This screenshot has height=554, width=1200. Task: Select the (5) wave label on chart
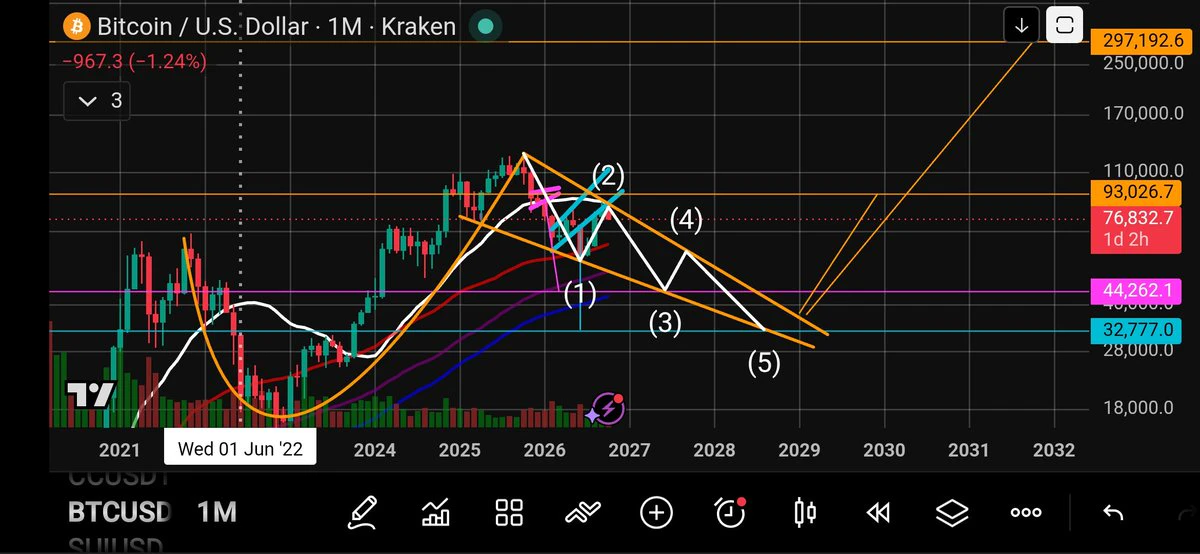tap(765, 362)
